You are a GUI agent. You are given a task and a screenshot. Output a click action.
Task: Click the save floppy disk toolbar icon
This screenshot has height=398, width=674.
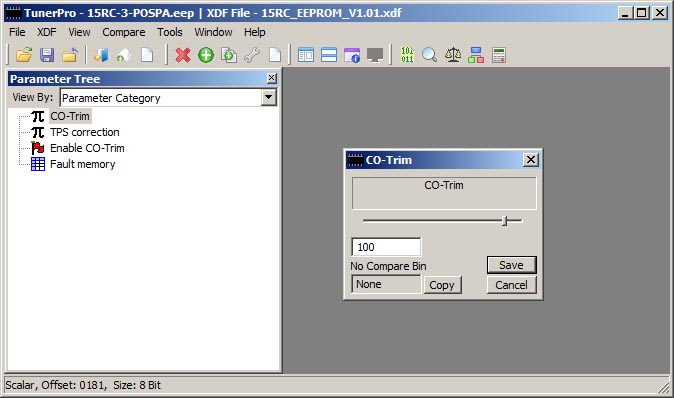(x=47, y=55)
